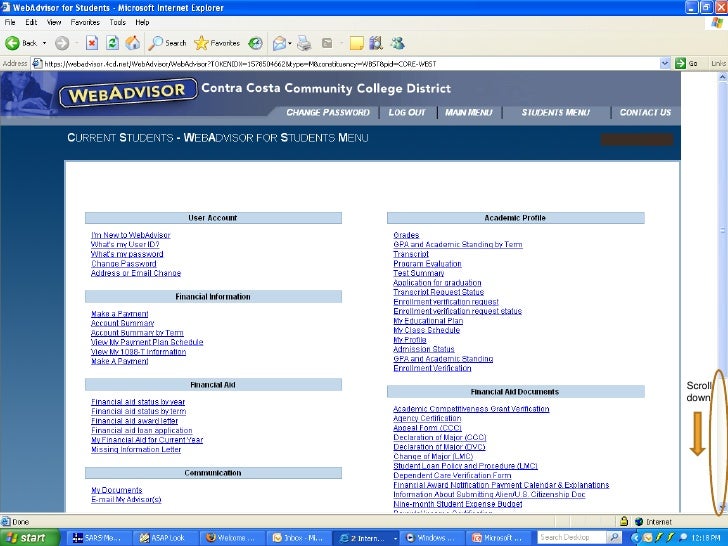Expand the Back button history dropdown
The image size is (728, 546).
[45, 43]
